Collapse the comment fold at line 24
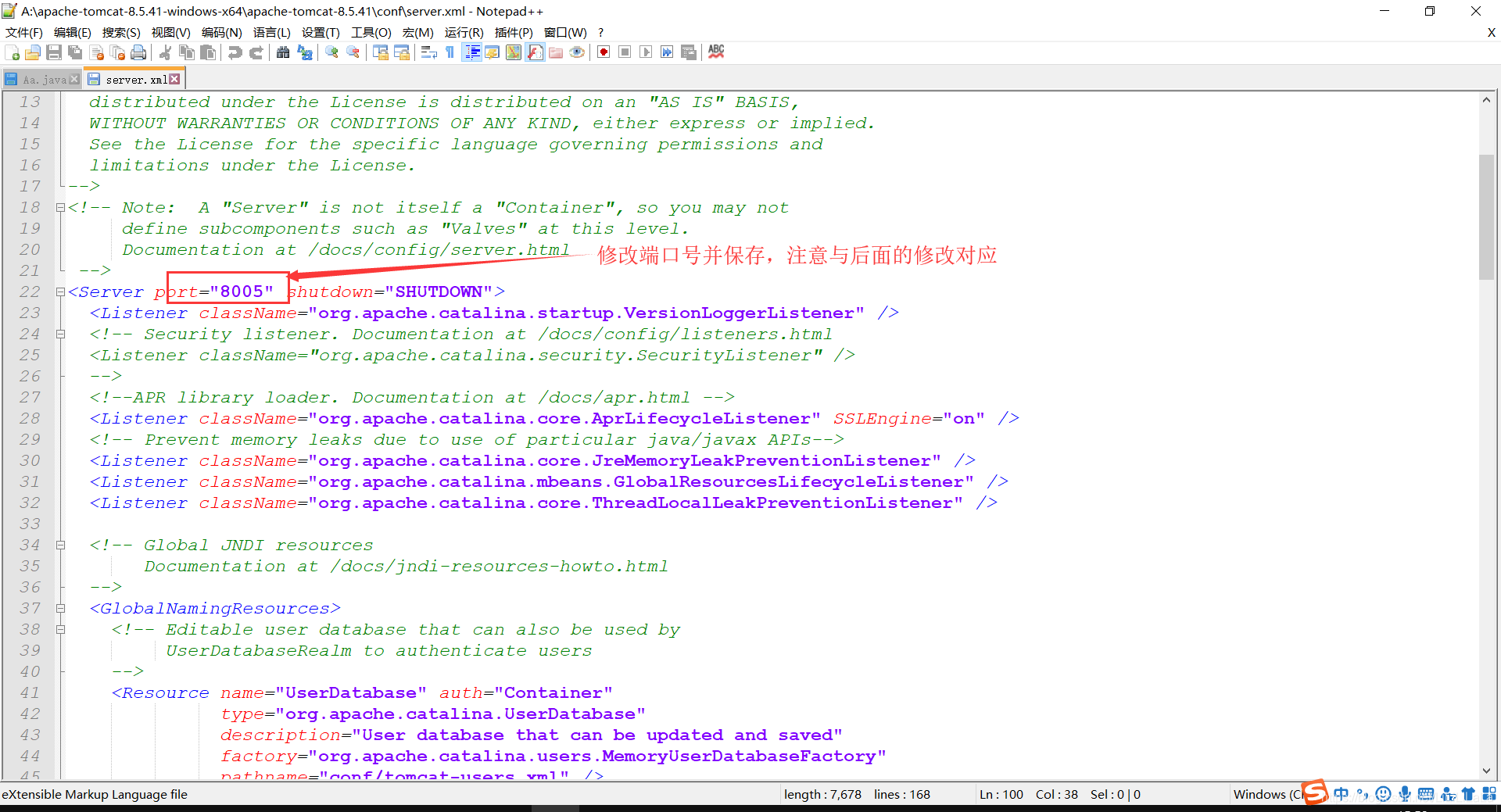 60,334
